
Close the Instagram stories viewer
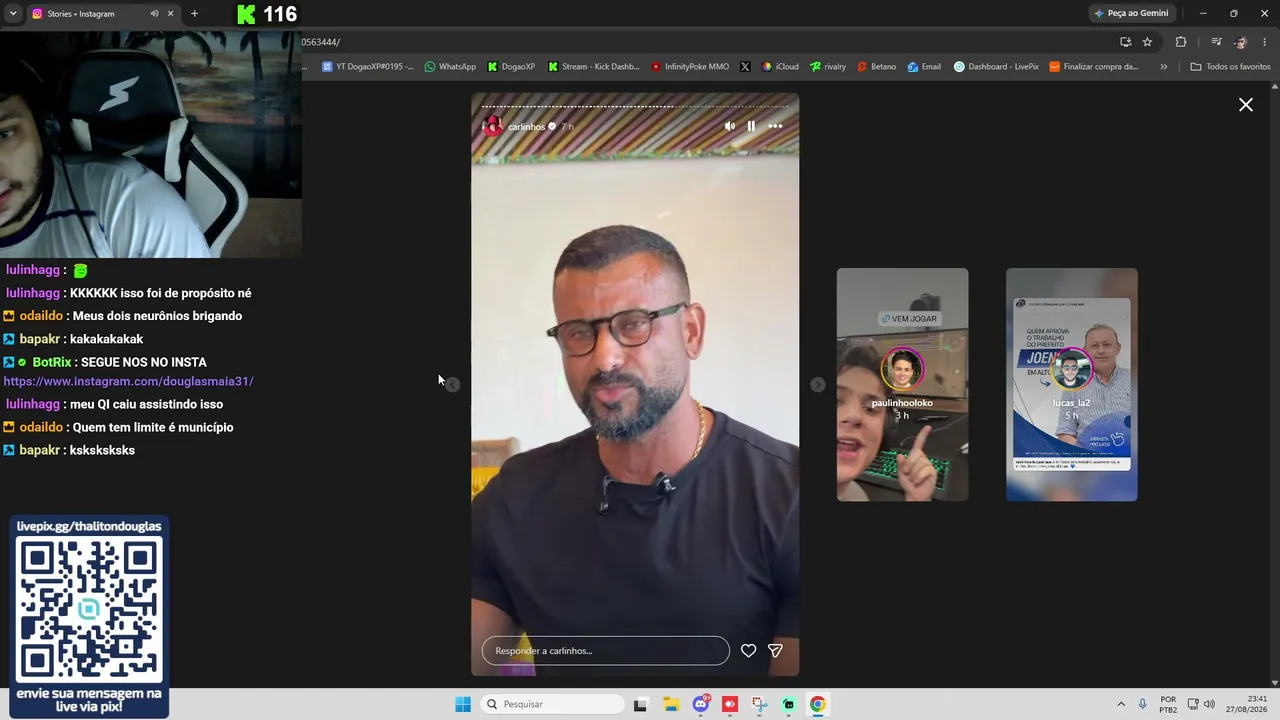coord(1246,105)
